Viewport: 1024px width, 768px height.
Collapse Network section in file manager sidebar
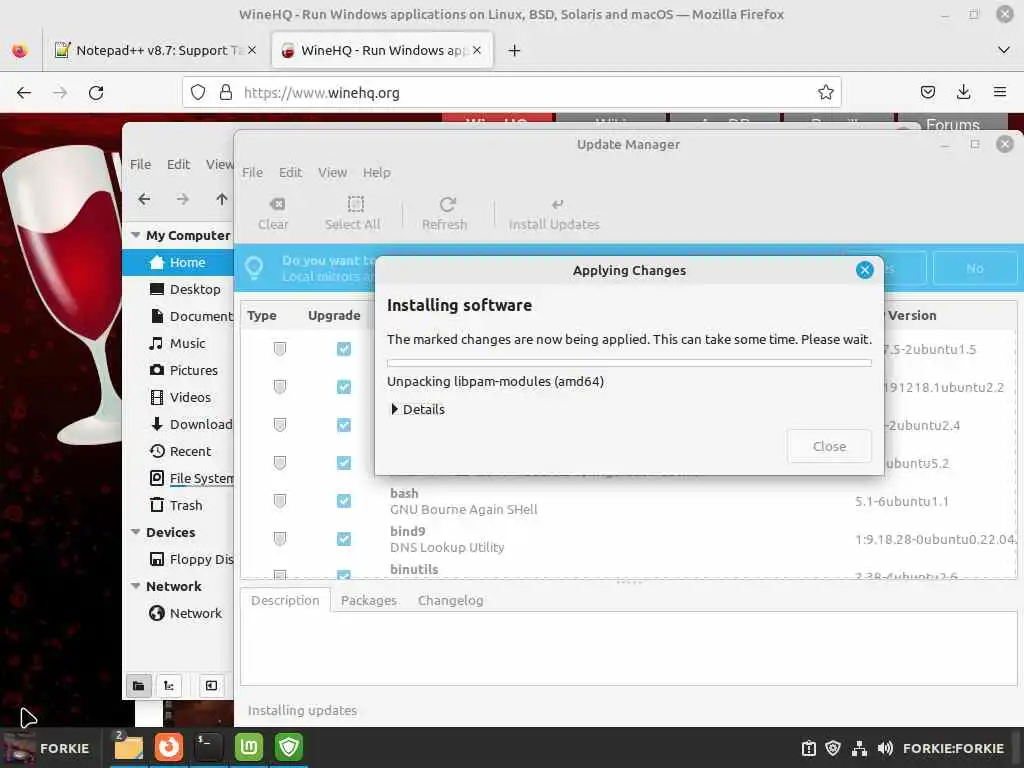tap(135, 586)
